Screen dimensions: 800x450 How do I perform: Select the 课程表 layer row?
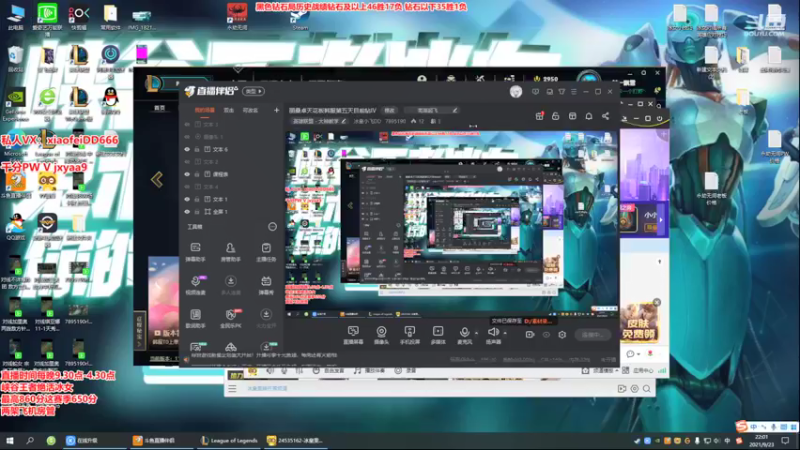[x=232, y=174]
